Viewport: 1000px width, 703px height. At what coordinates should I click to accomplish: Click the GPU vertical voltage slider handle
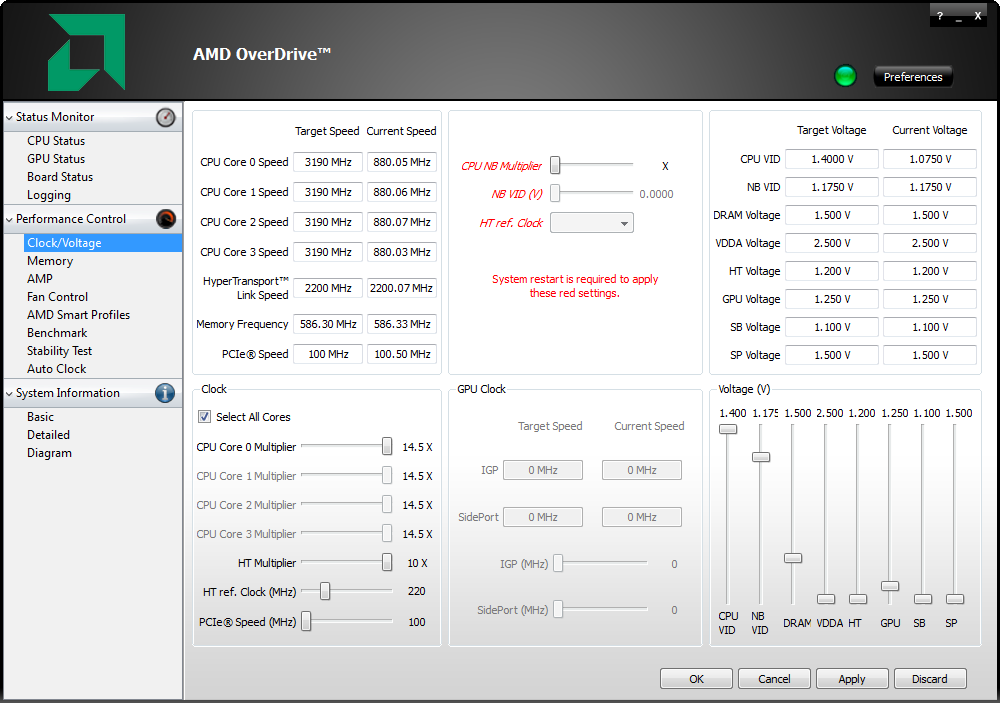[x=890, y=586]
